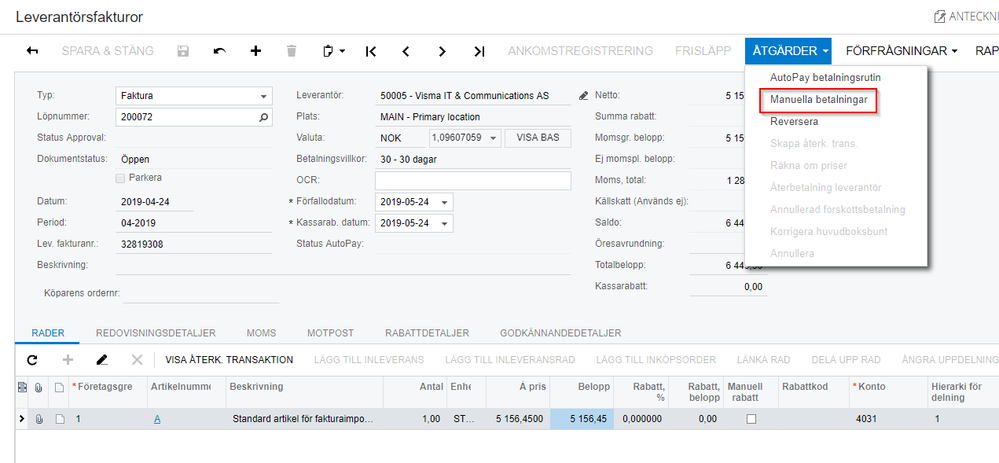Click the undo arrow icon
This screenshot has height=463, width=999.
[x=219, y=51]
